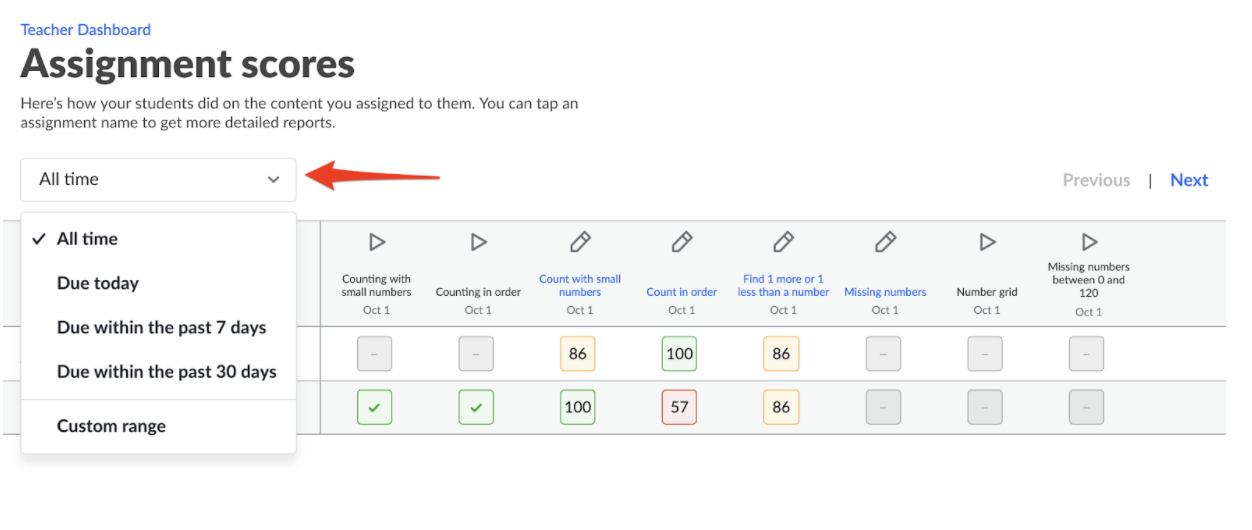Click the pencil icon above Count in order
This screenshot has height=530, width=1252.
[x=682, y=242]
